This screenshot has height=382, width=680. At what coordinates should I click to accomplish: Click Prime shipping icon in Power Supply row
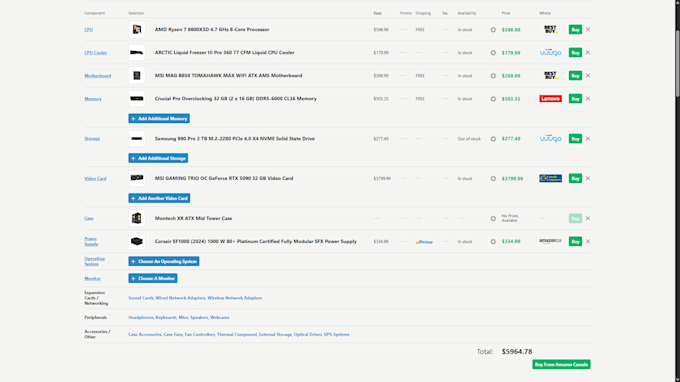pos(424,242)
